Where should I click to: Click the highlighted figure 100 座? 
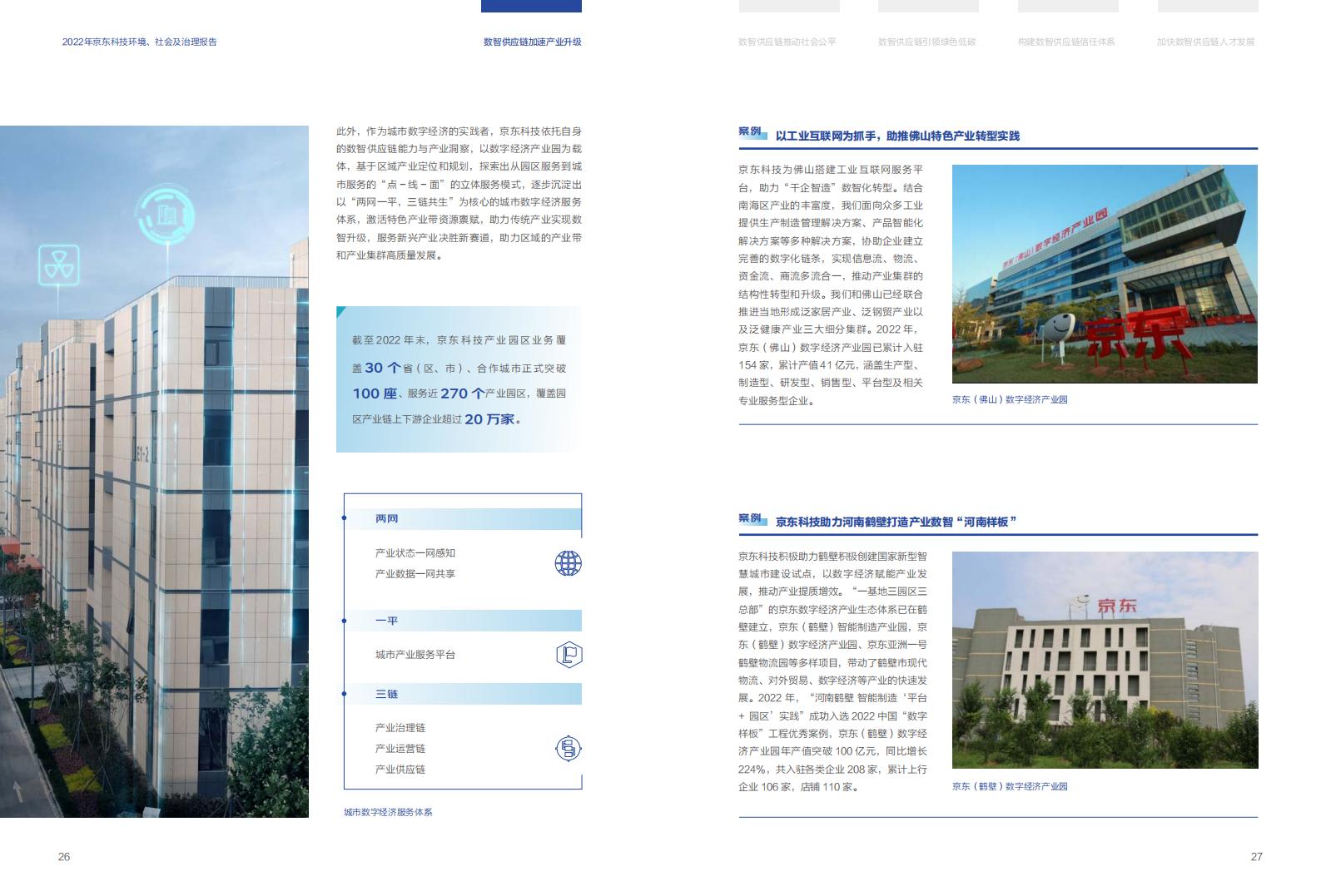pyautogui.click(x=375, y=394)
